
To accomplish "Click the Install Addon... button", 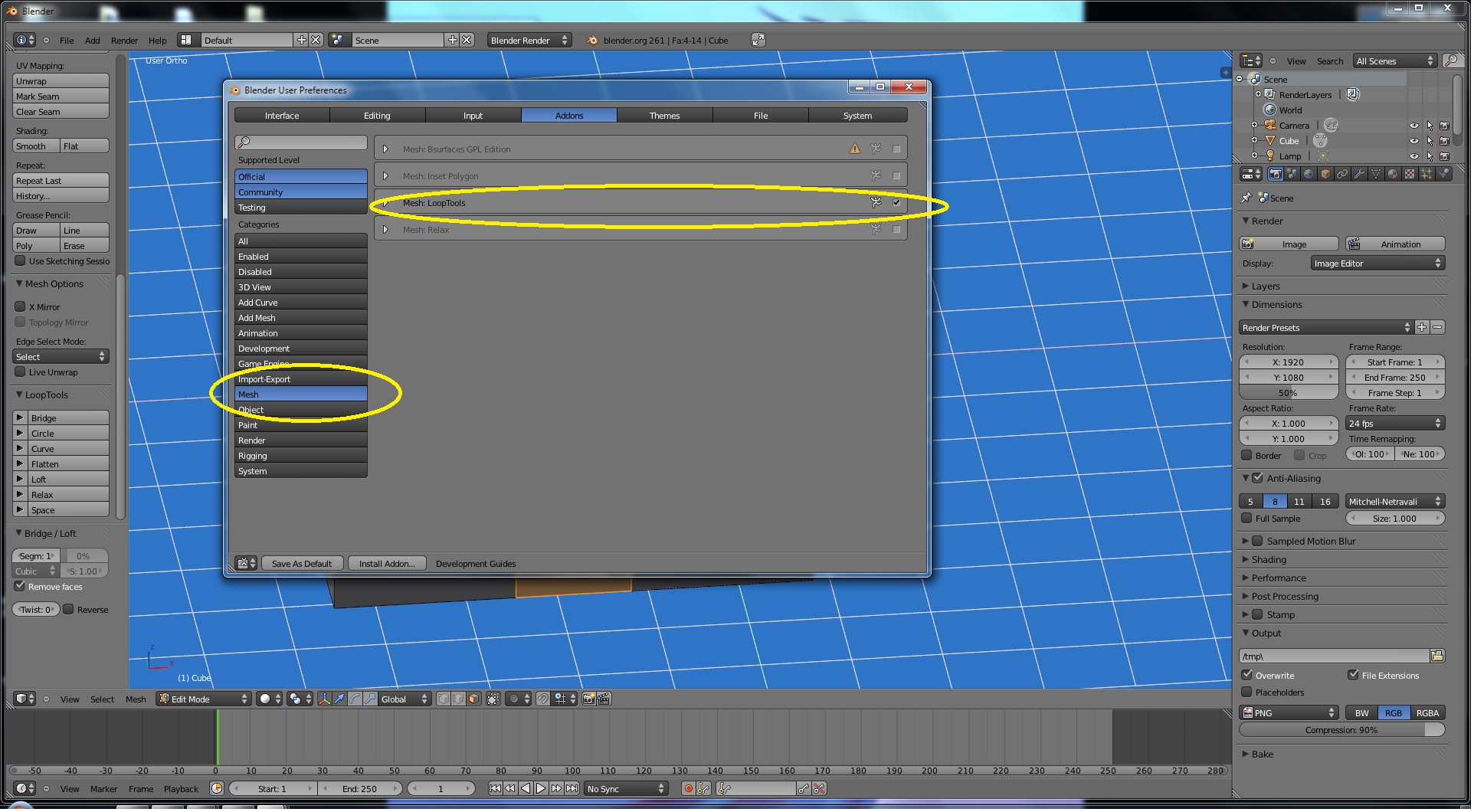I will tap(387, 565).
